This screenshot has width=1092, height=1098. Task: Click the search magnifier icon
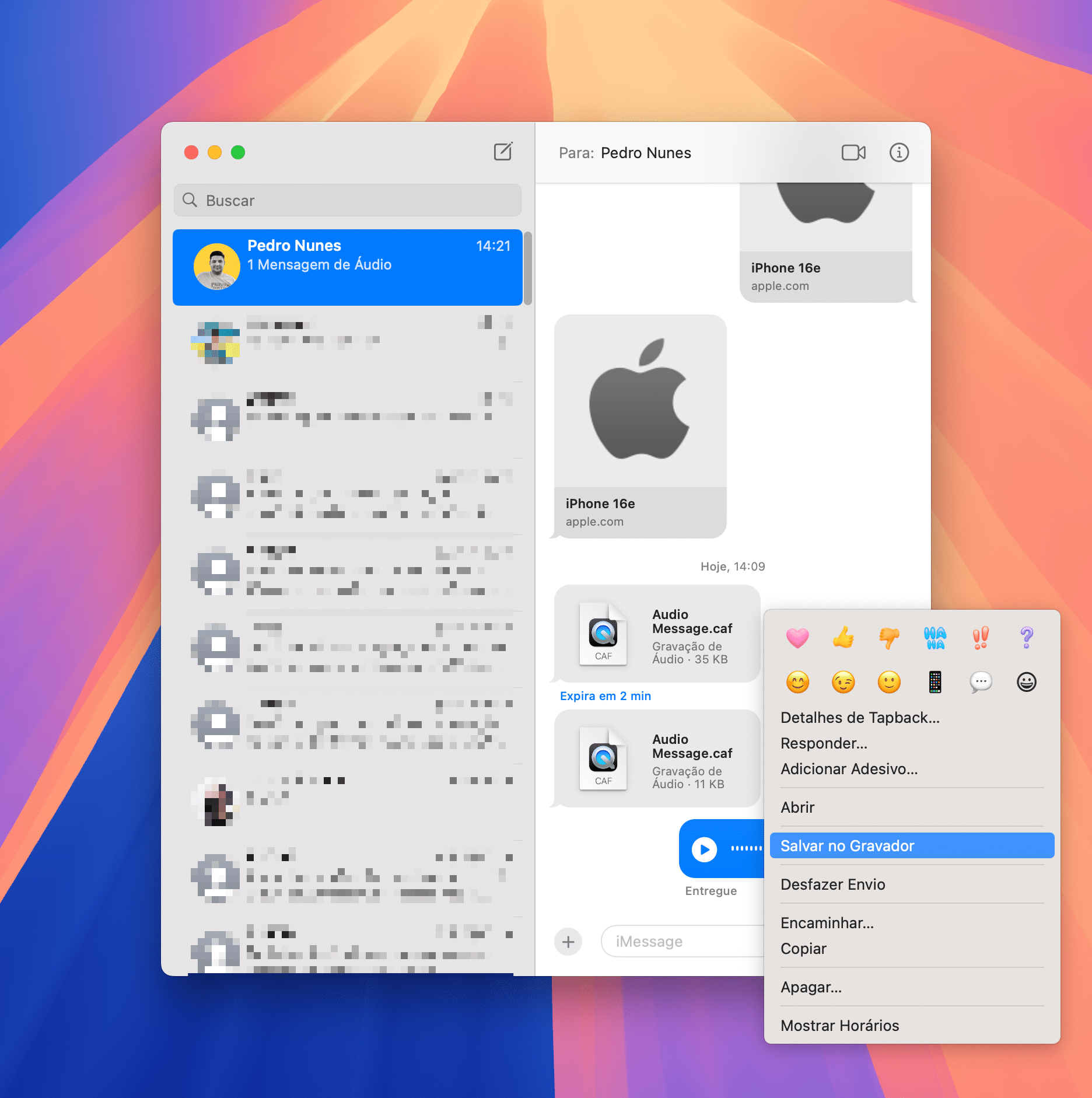click(190, 200)
